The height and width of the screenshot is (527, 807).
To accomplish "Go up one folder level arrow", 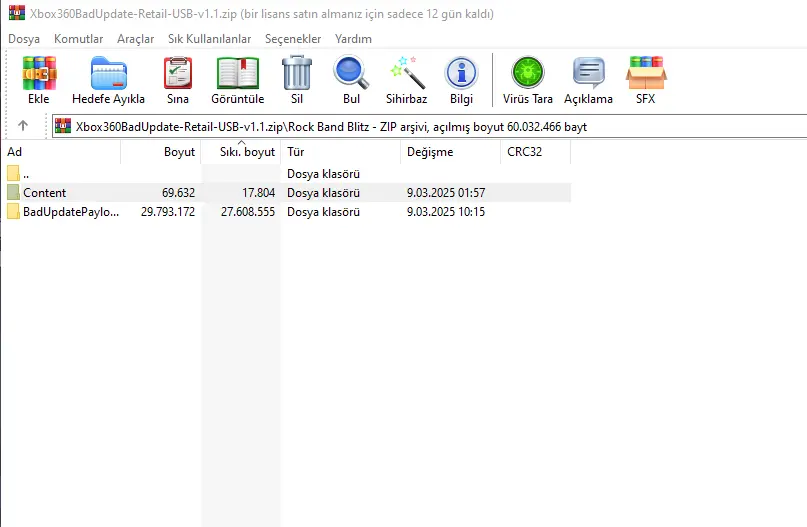I will tap(23, 126).
